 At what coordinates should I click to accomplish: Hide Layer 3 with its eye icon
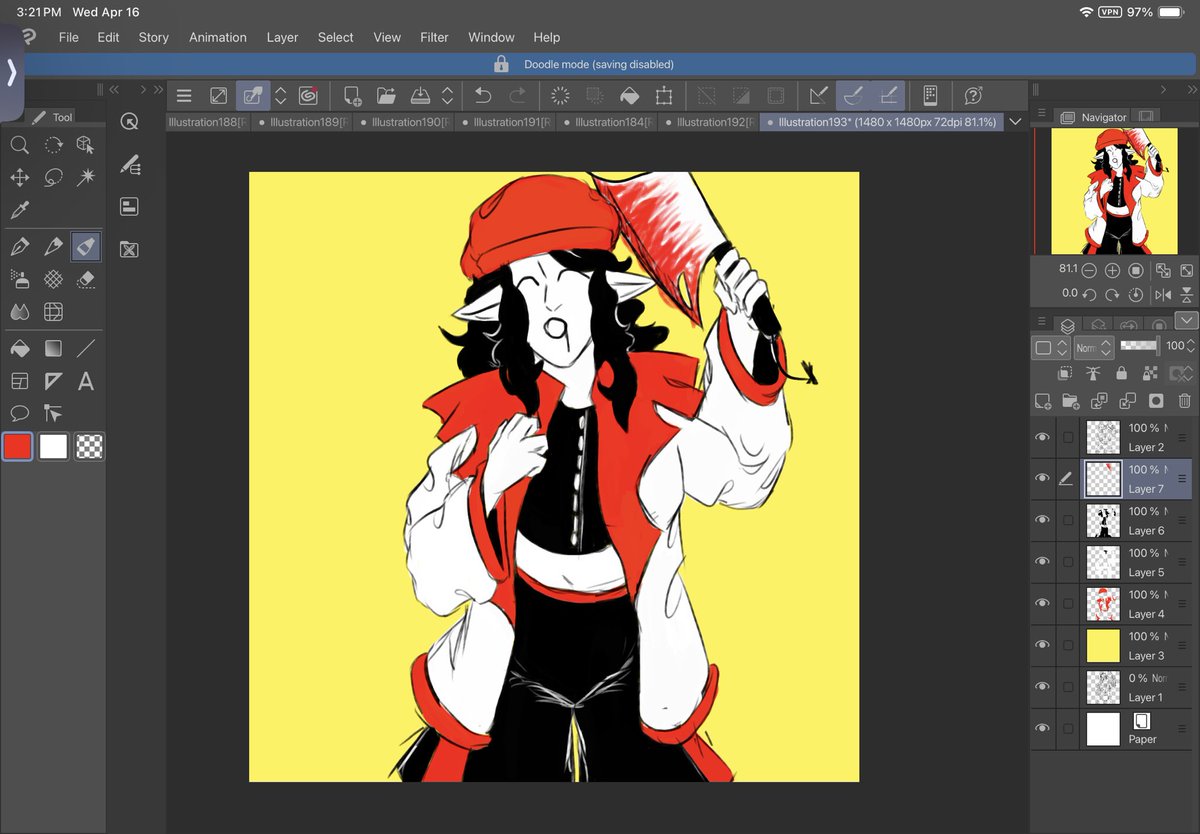coord(1042,645)
